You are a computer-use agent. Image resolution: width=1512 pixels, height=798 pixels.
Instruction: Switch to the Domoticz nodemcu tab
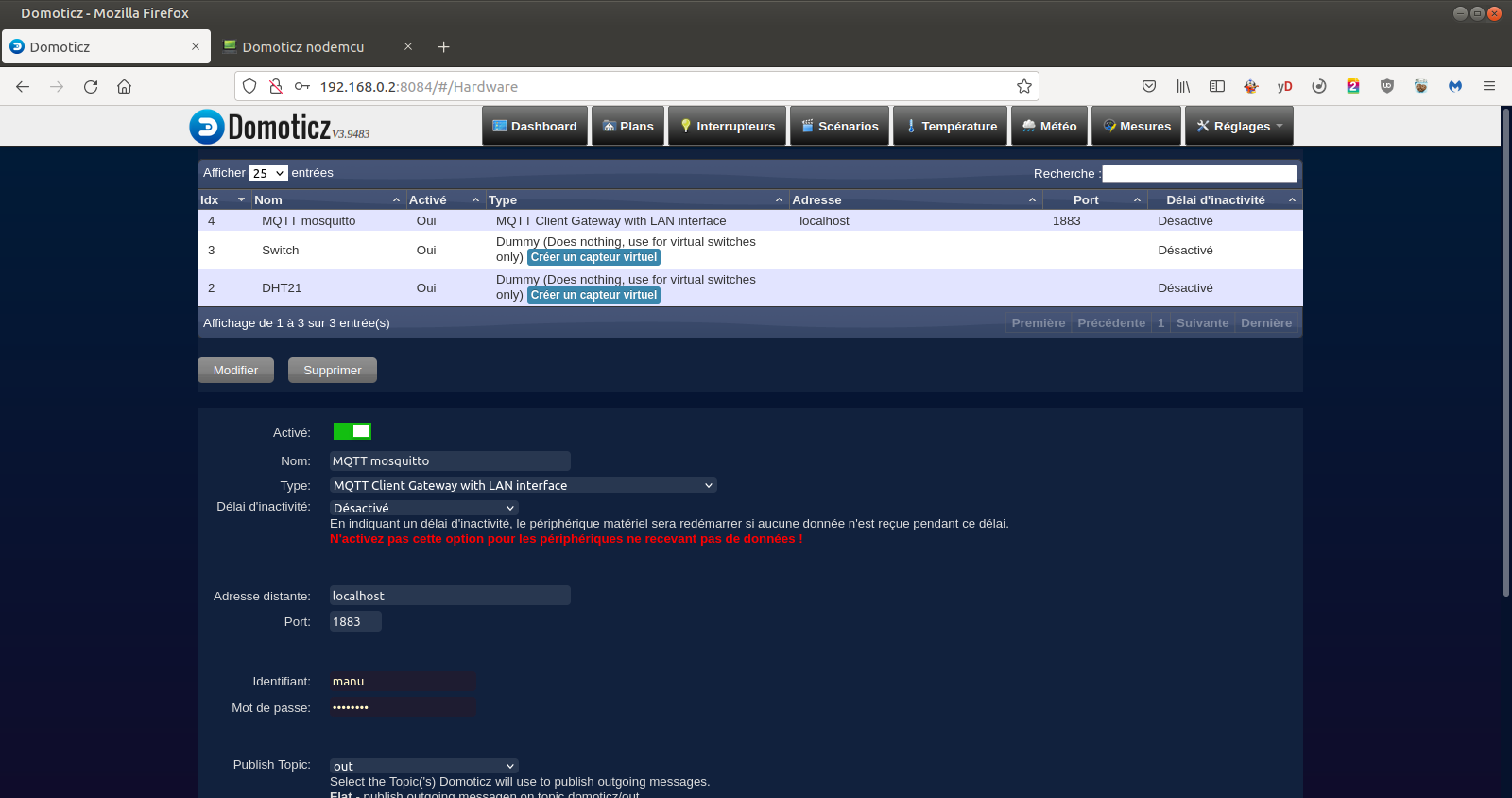pos(302,47)
